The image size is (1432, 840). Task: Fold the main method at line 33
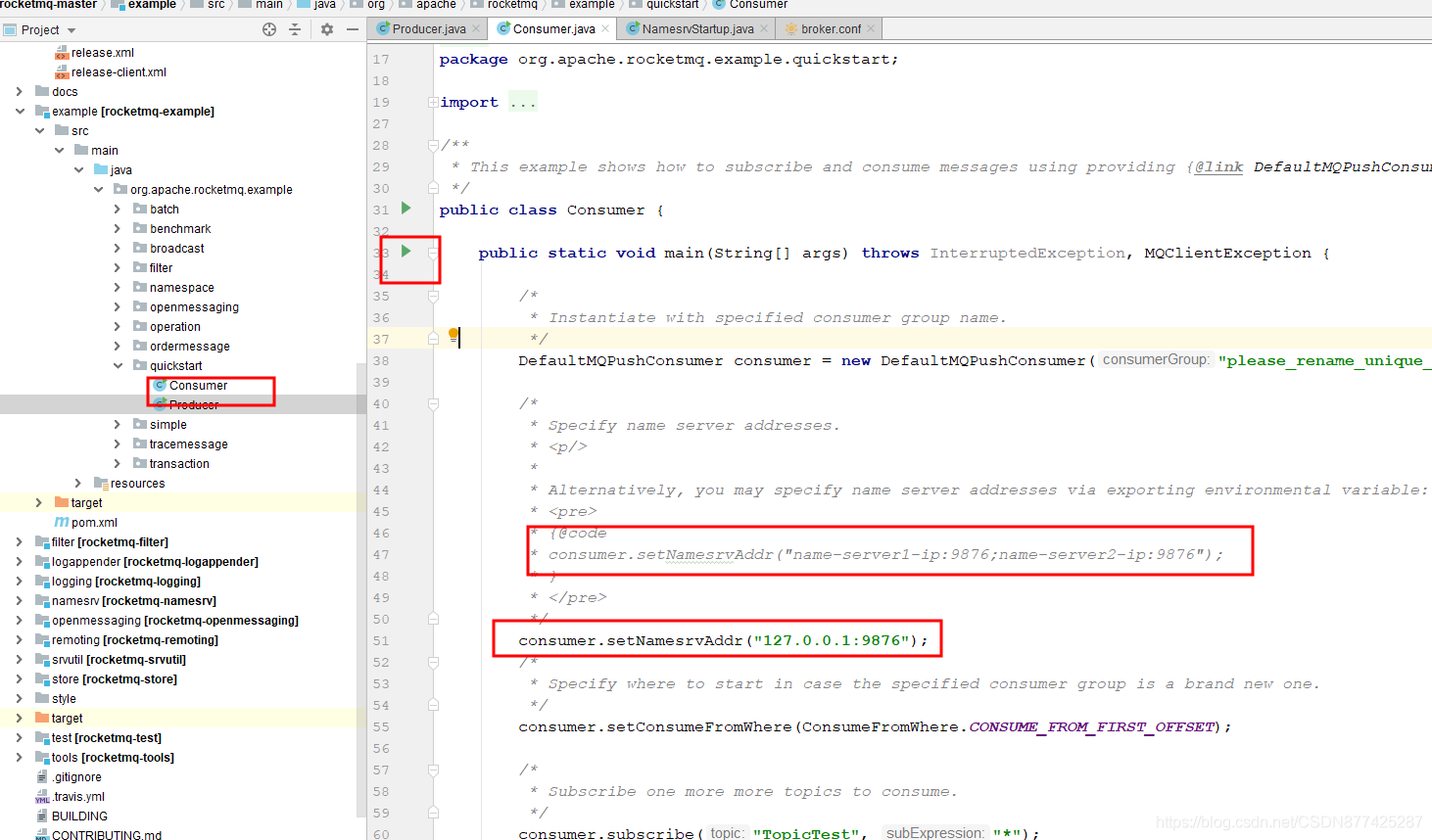pos(433,253)
